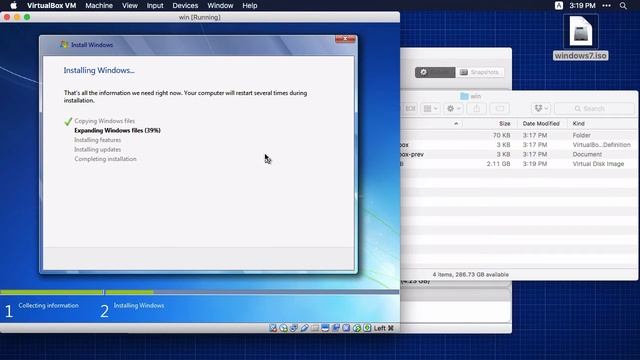Open the Dropbox toolbar dropdown
640x360 pixels.
click(541, 108)
